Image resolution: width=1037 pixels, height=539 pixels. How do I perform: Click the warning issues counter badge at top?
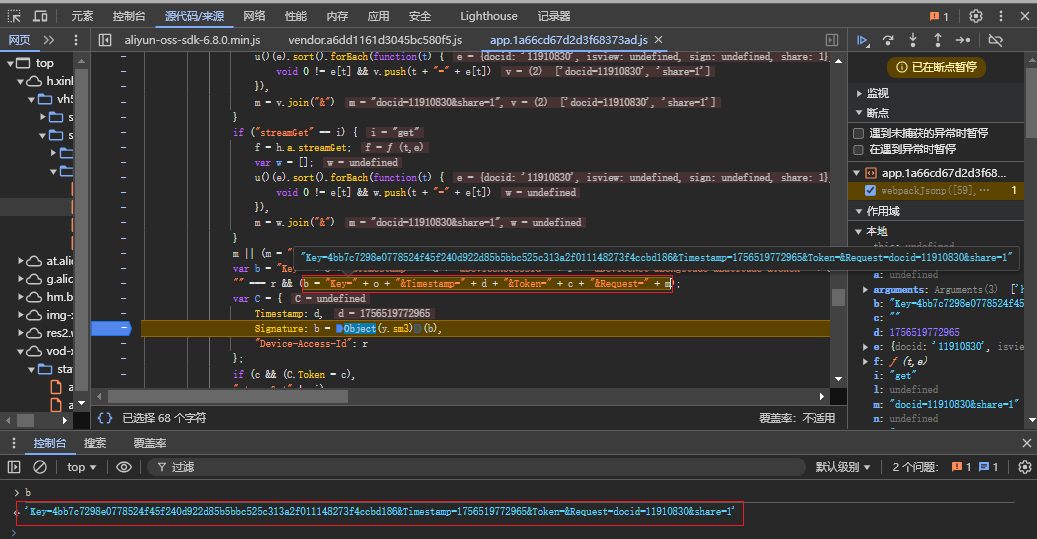point(939,16)
